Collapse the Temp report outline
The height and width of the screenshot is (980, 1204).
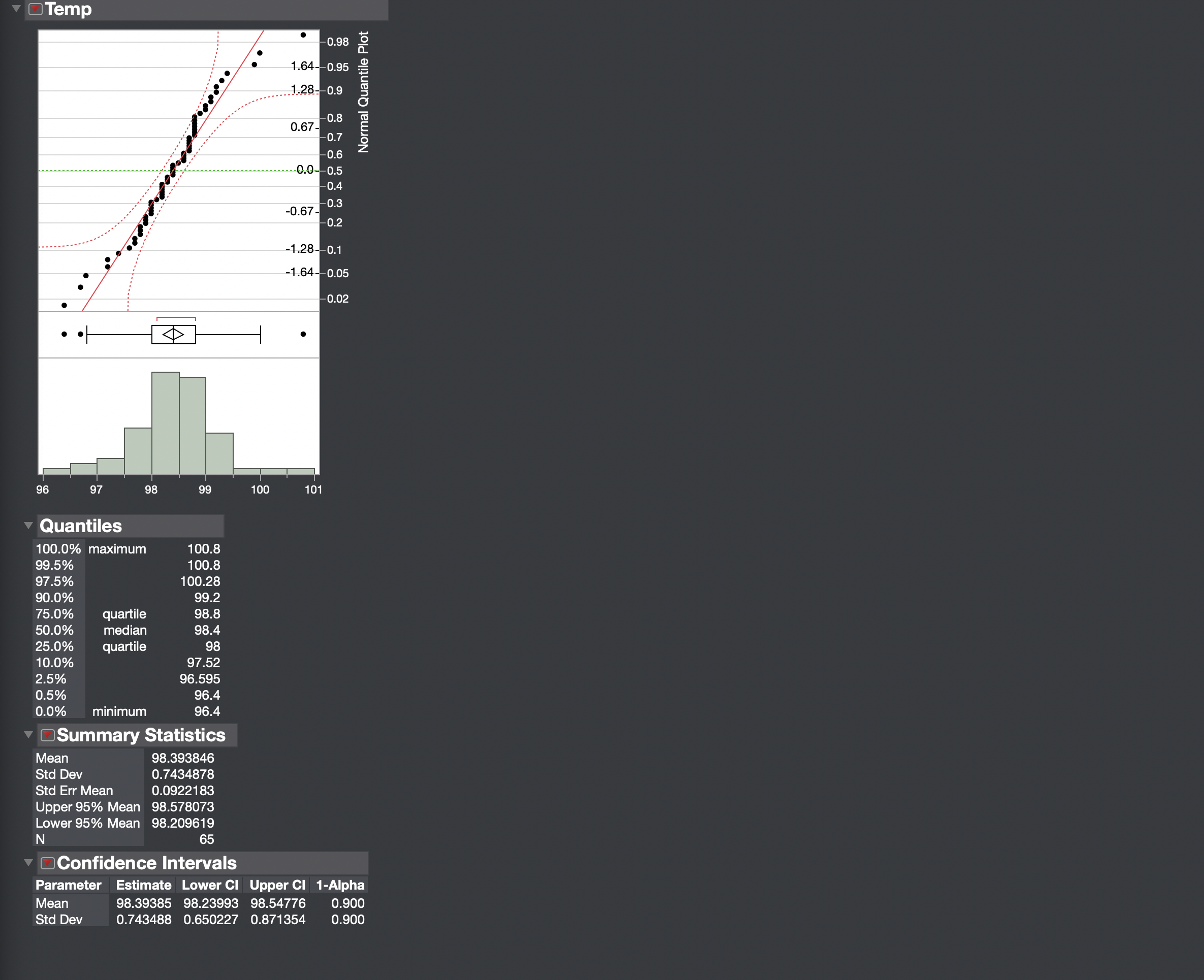(x=16, y=9)
